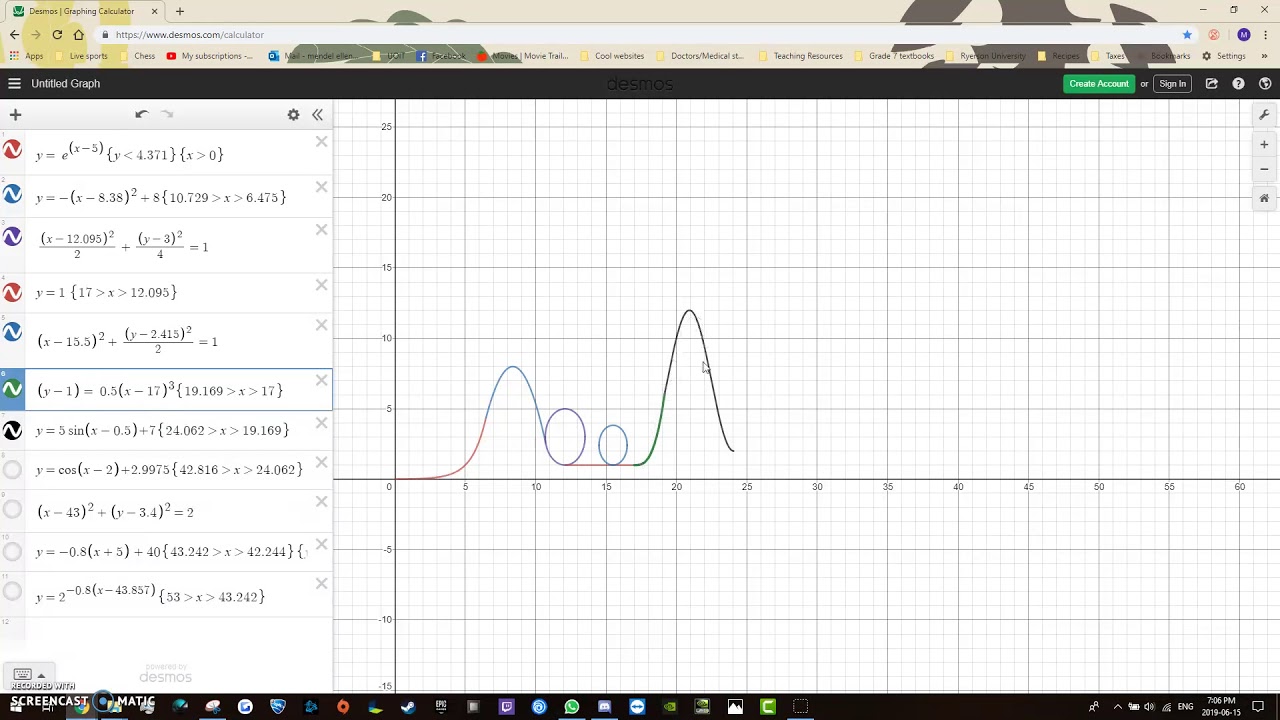Open the Language globe menu
The width and height of the screenshot is (1280, 720).
(x=1264, y=84)
